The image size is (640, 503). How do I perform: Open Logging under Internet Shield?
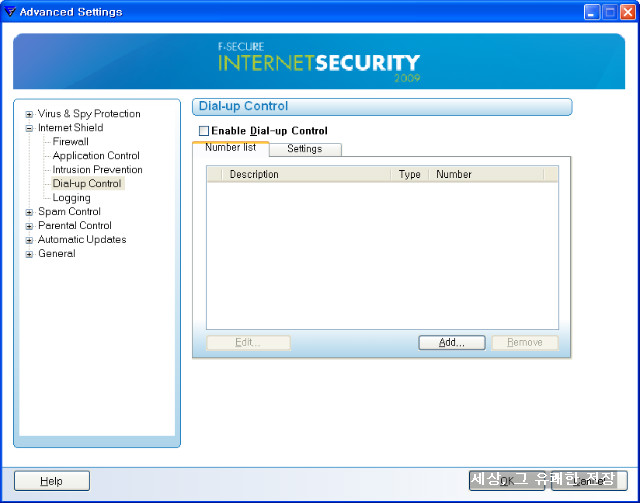[71, 198]
